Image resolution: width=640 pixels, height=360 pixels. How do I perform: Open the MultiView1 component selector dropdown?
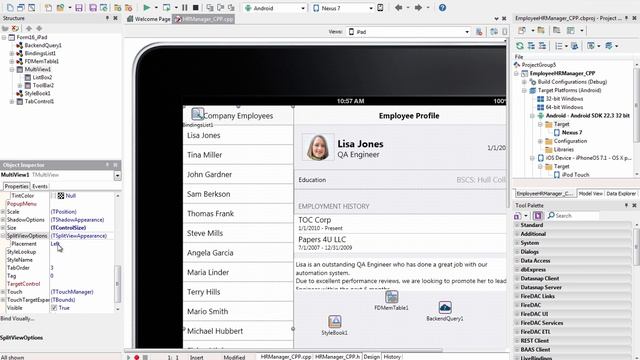tap(117, 176)
